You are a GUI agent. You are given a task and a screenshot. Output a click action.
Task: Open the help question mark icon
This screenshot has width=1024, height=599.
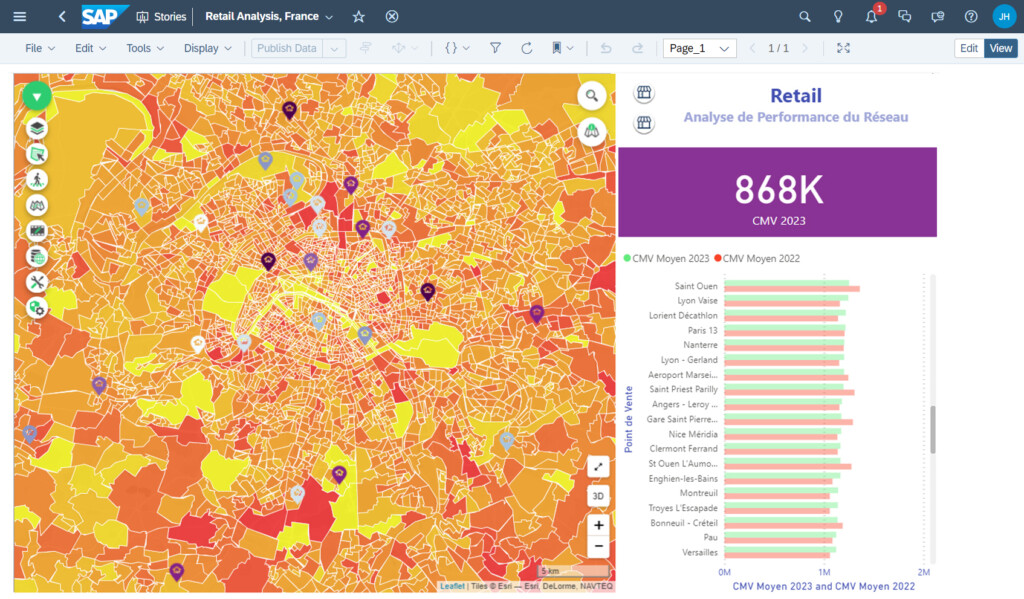971,16
